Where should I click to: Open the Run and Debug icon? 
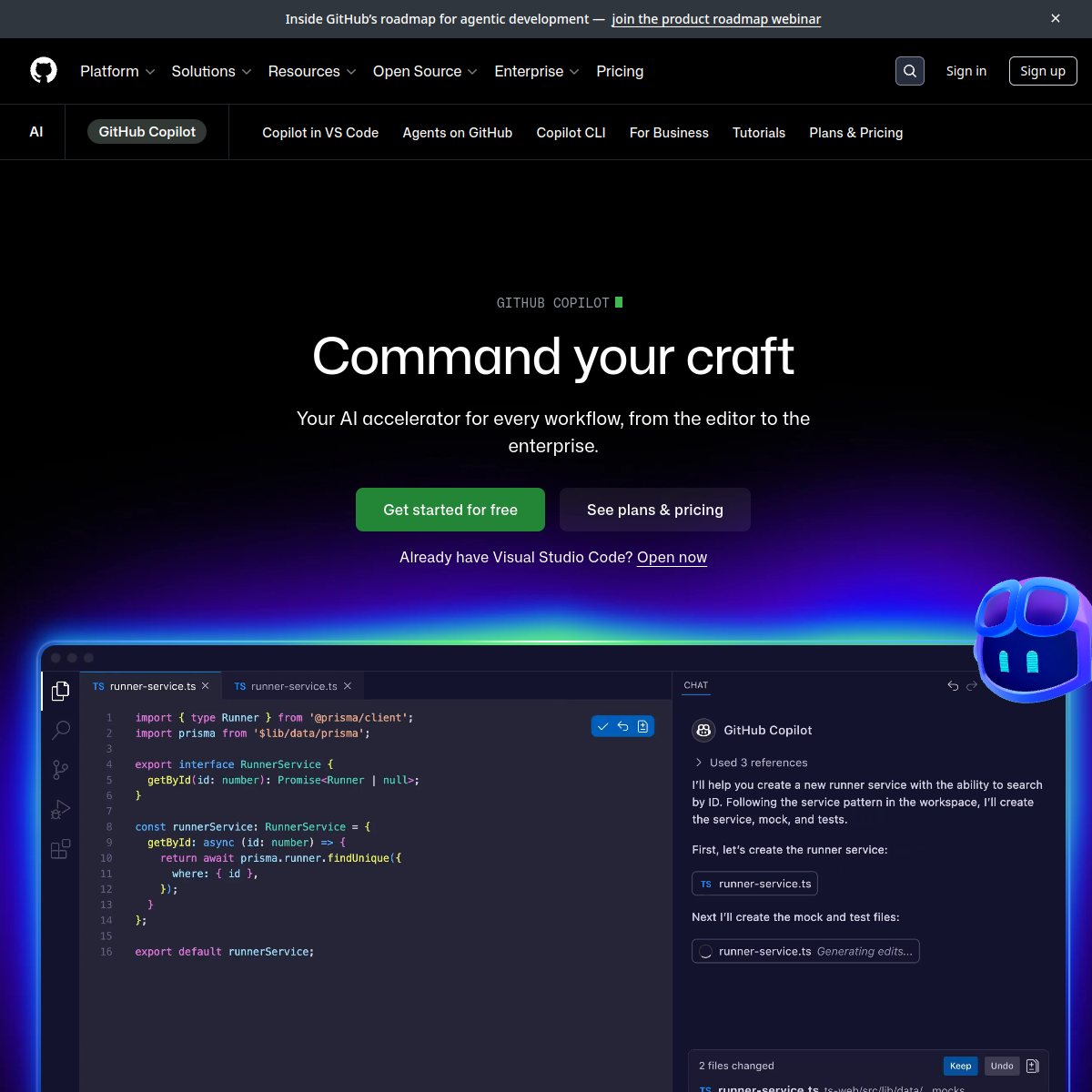(x=60, y=810)
